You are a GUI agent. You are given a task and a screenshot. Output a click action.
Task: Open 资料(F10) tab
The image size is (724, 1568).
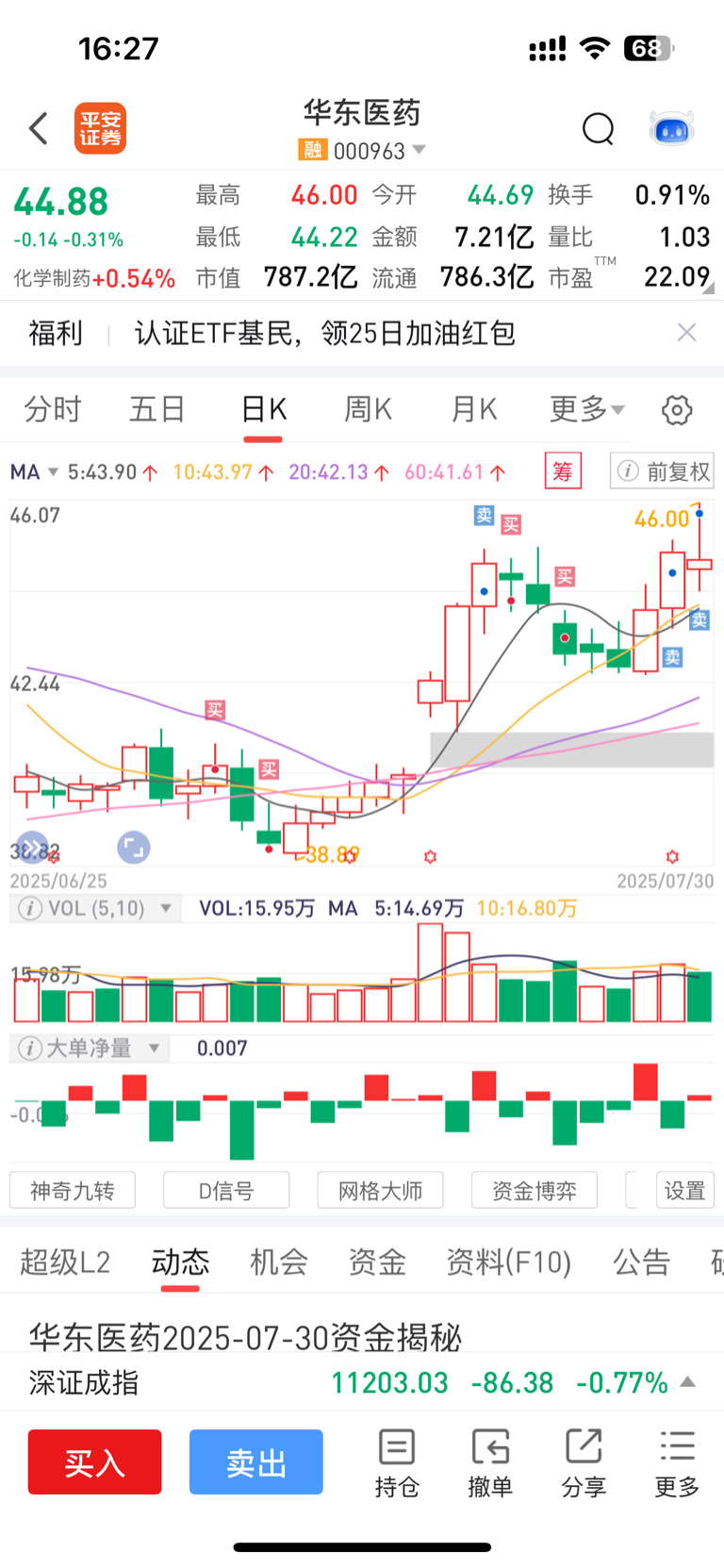pos(509,1262)
